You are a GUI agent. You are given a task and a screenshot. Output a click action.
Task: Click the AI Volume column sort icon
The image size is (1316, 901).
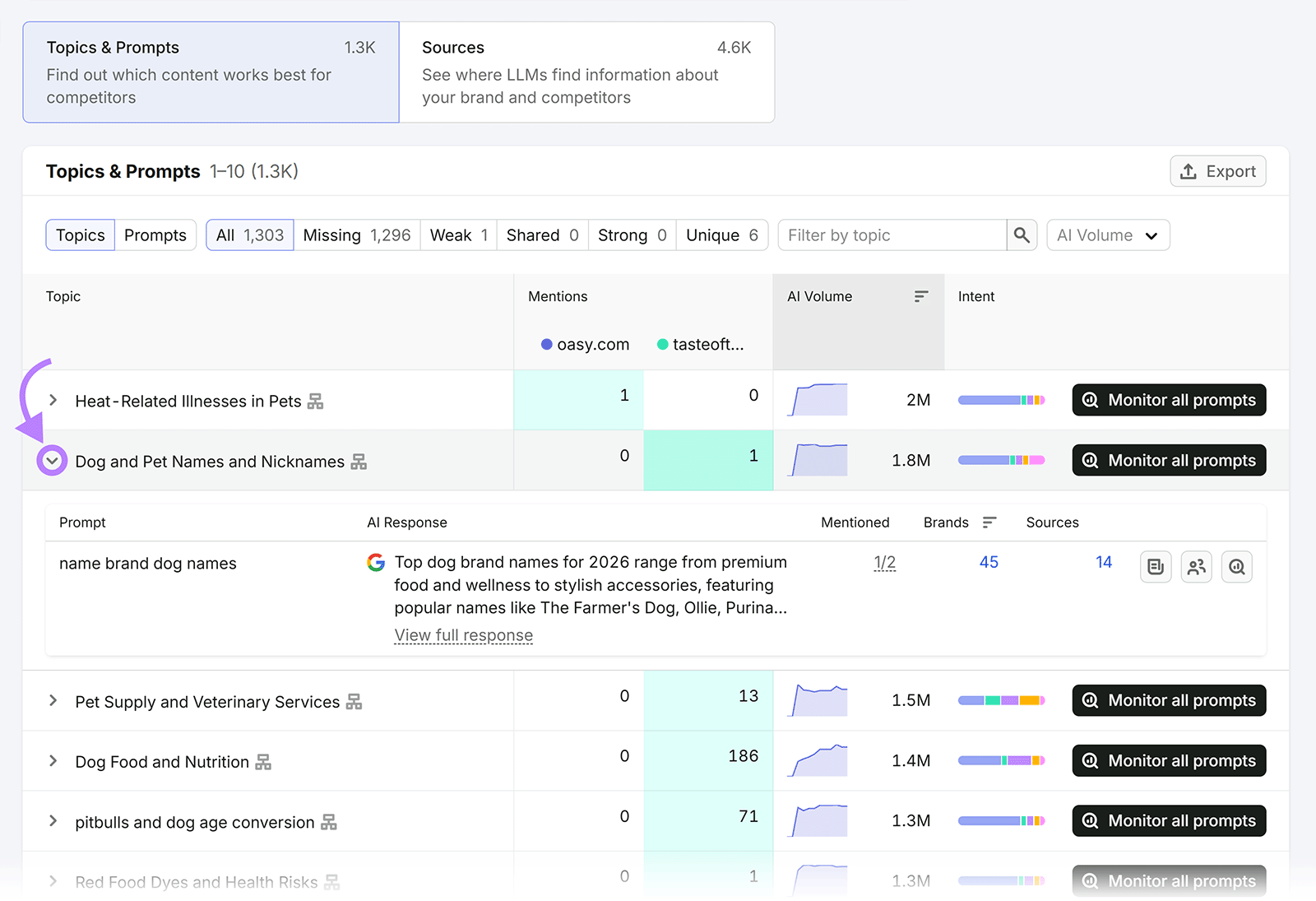pyautogui.click(x=921, y=296)
